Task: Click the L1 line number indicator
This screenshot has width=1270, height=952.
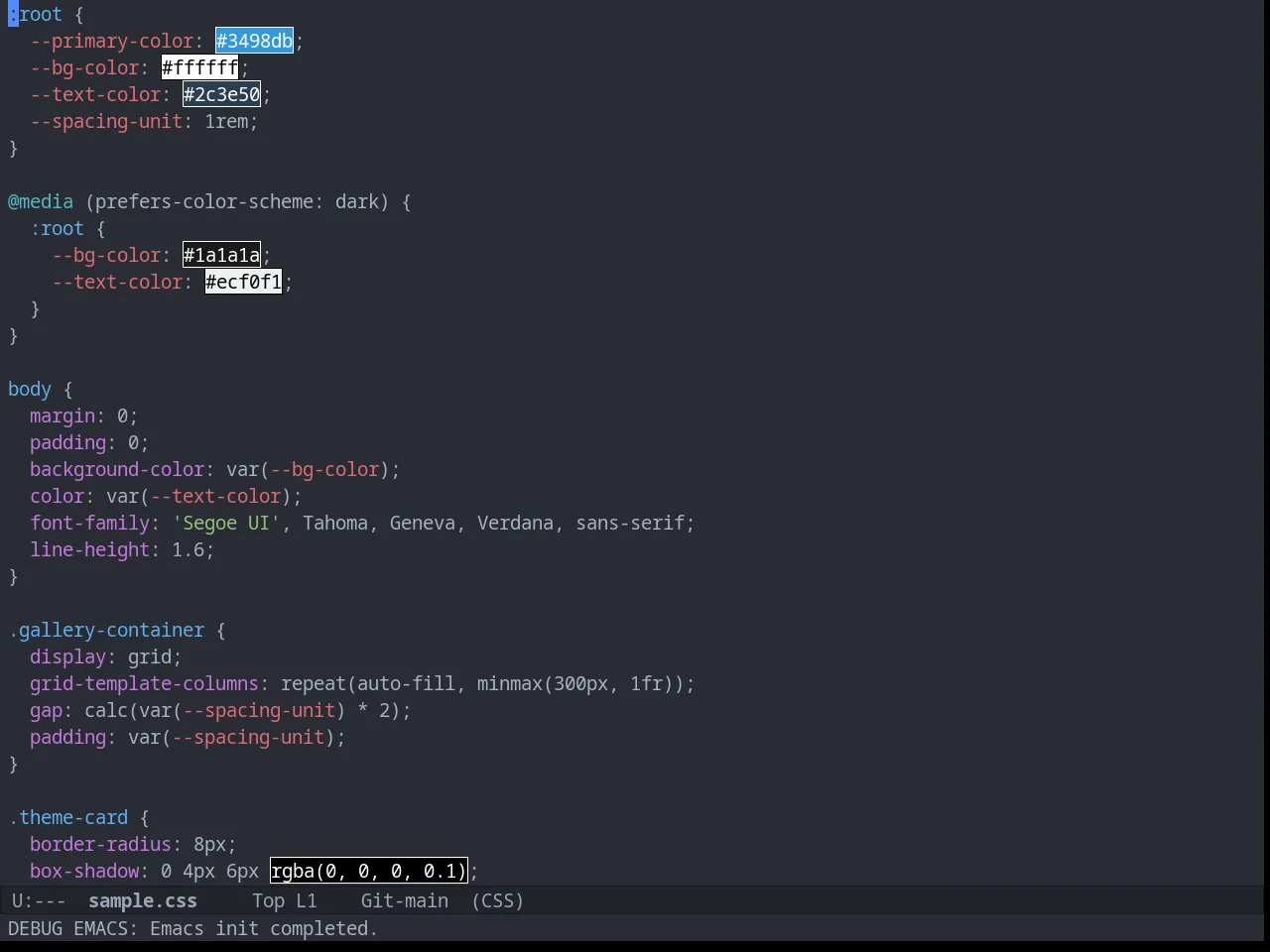Action: click(307, 900)
